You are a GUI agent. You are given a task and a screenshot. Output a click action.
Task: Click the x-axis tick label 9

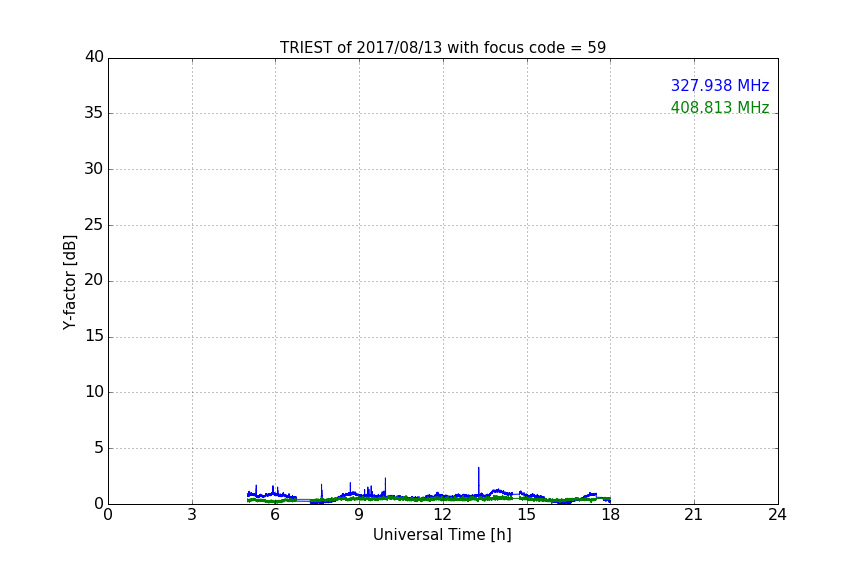(359, 515)
